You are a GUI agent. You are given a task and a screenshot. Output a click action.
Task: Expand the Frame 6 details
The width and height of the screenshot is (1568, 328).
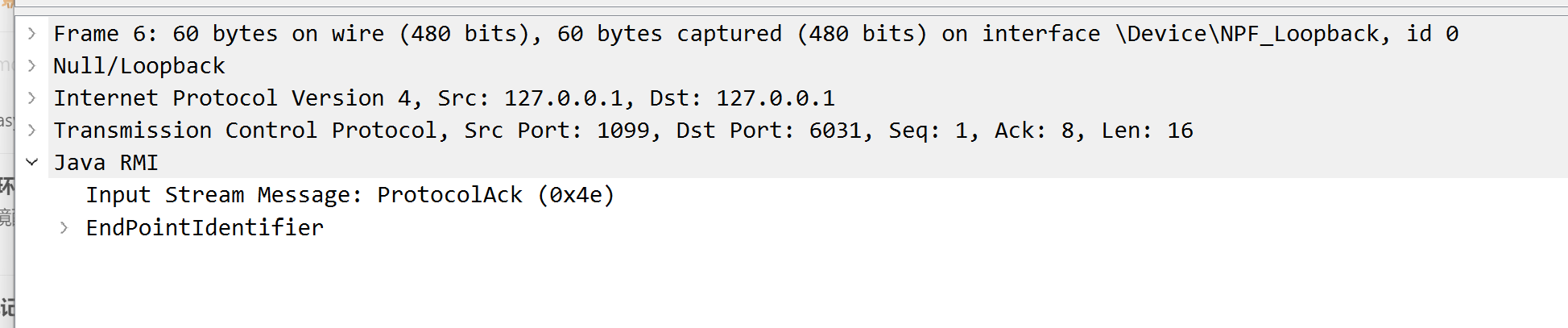pos(31,33)
